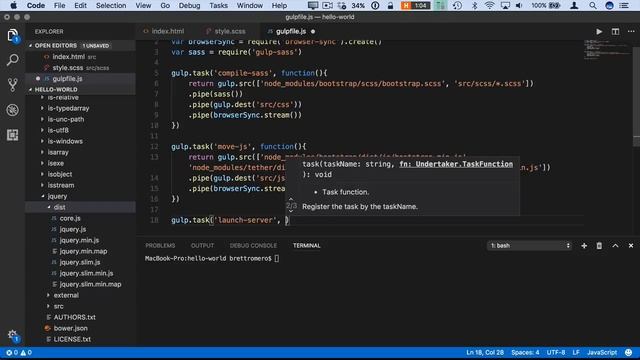Show next signature in parameter hint

tap(291, 211)
